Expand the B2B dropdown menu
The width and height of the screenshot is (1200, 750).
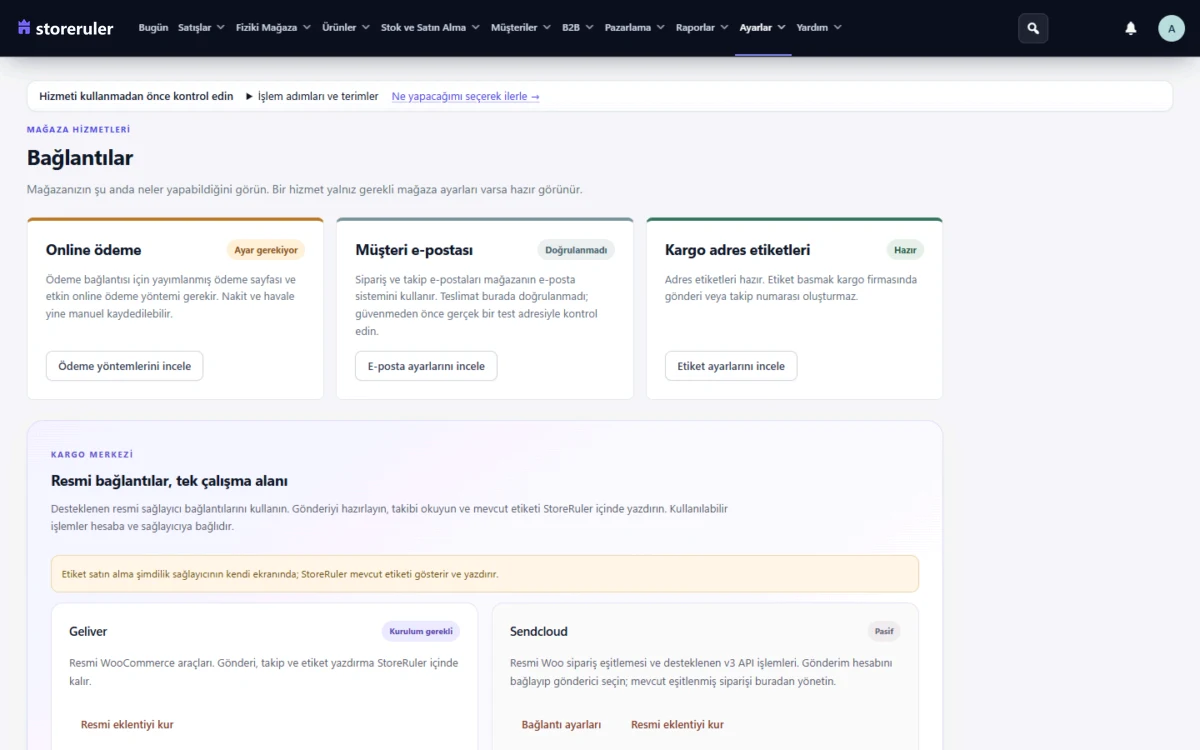coord(578,28)
